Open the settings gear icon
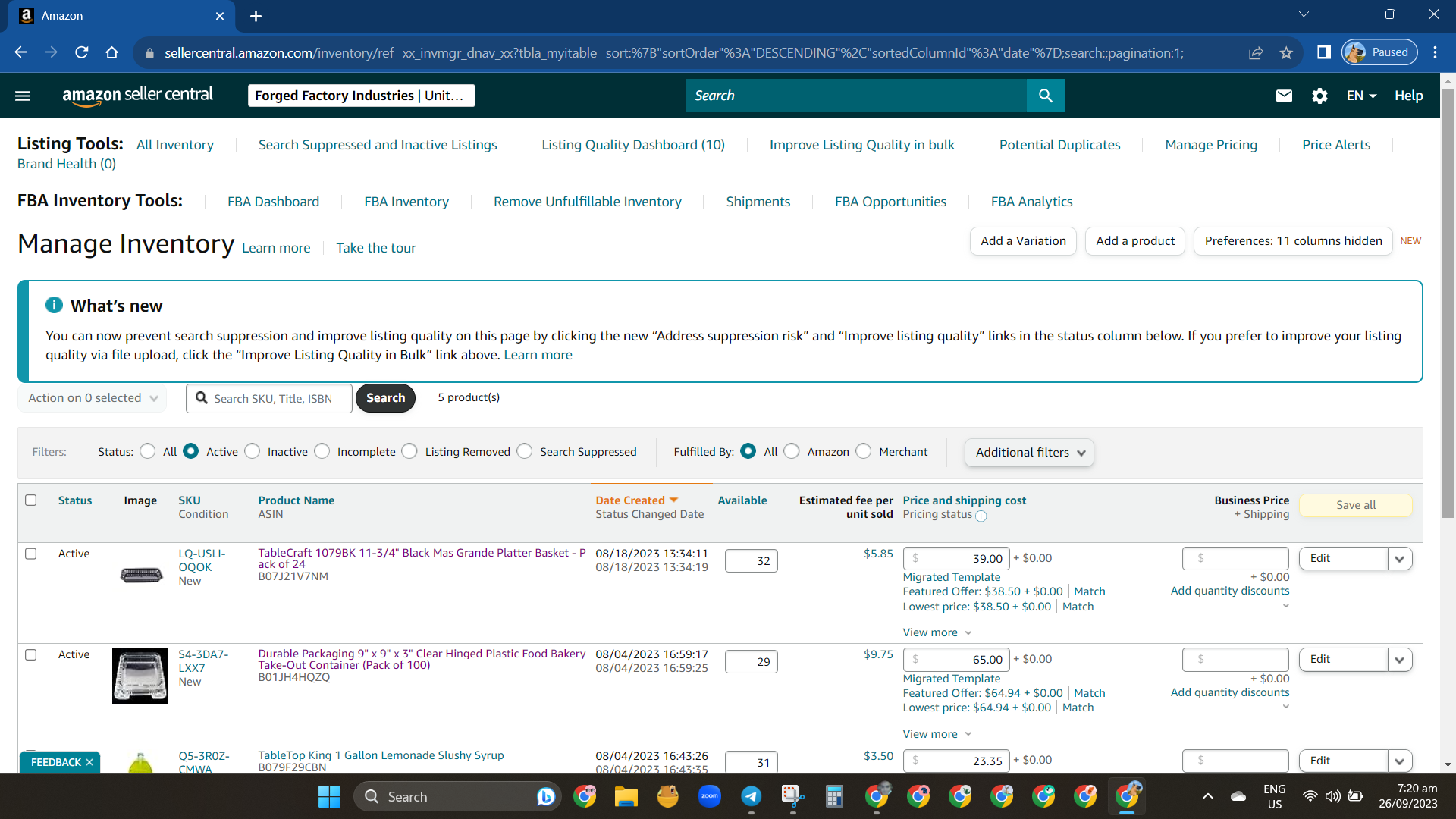 (x=1319, y=96)
